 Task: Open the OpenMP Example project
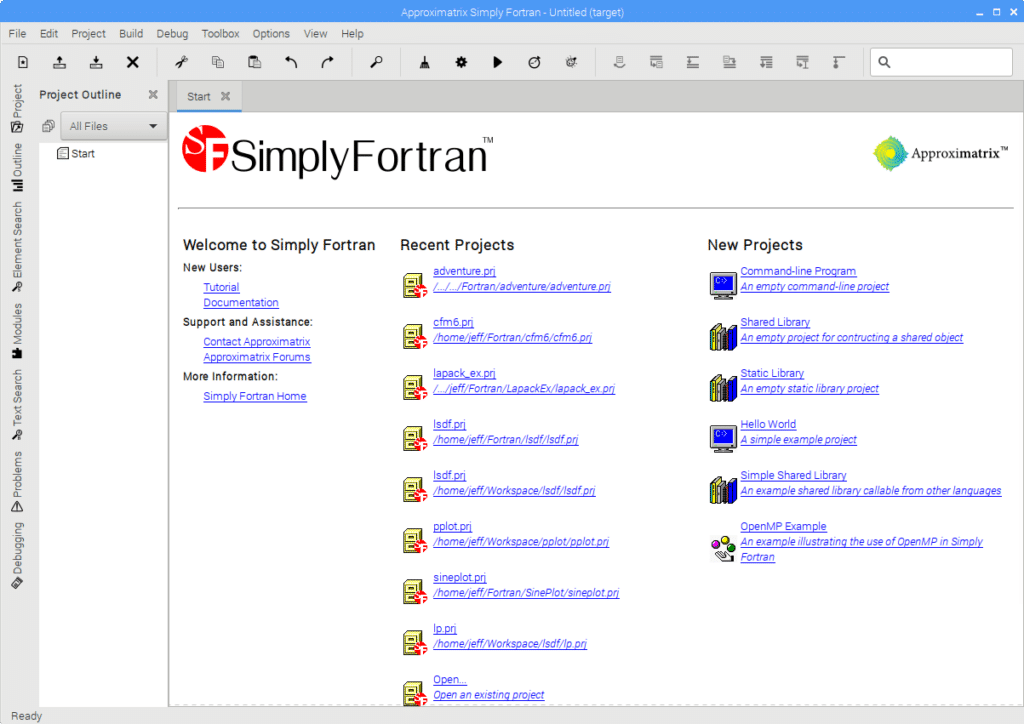pos(783,526)
